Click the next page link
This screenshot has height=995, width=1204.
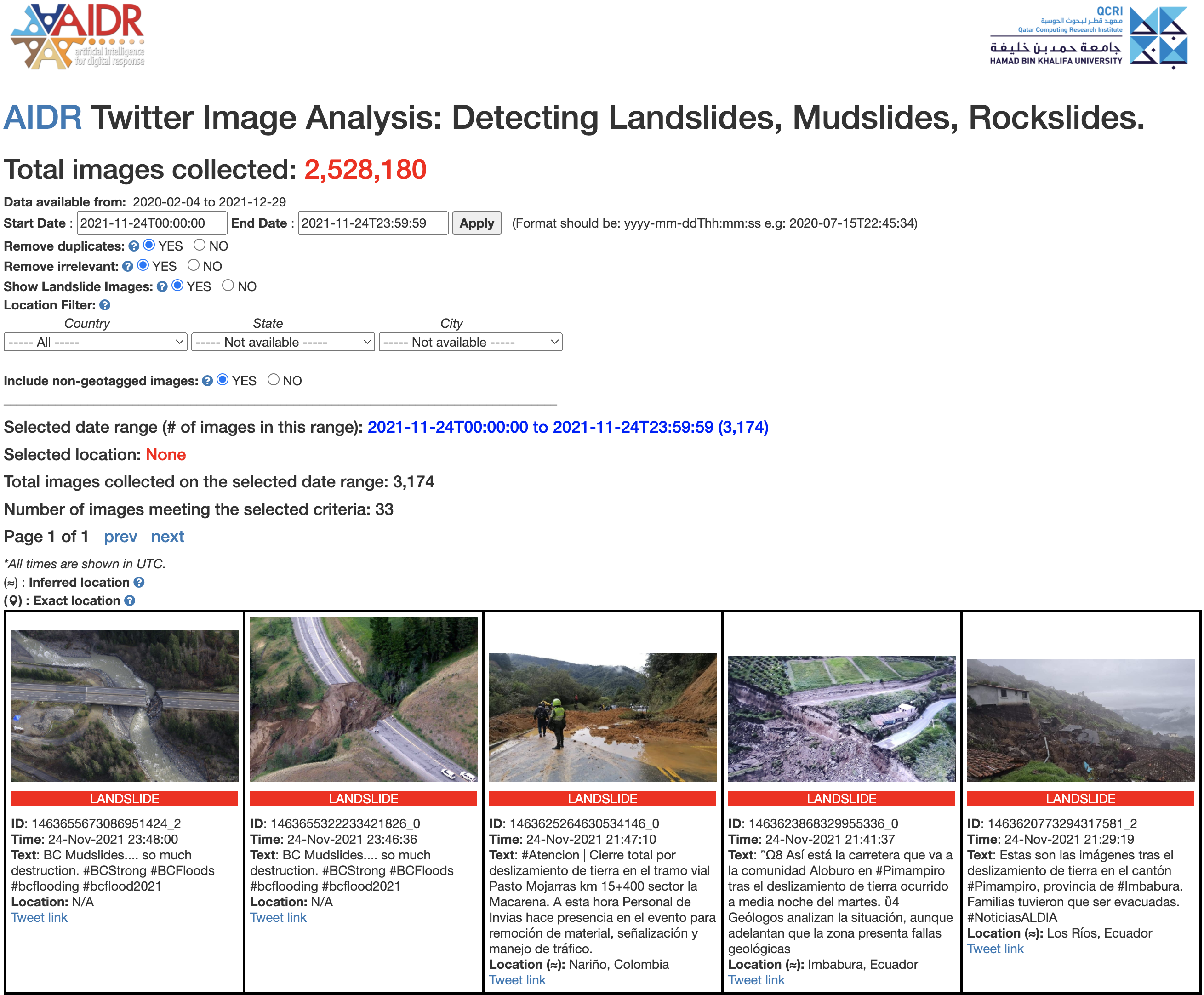point(167,537)
